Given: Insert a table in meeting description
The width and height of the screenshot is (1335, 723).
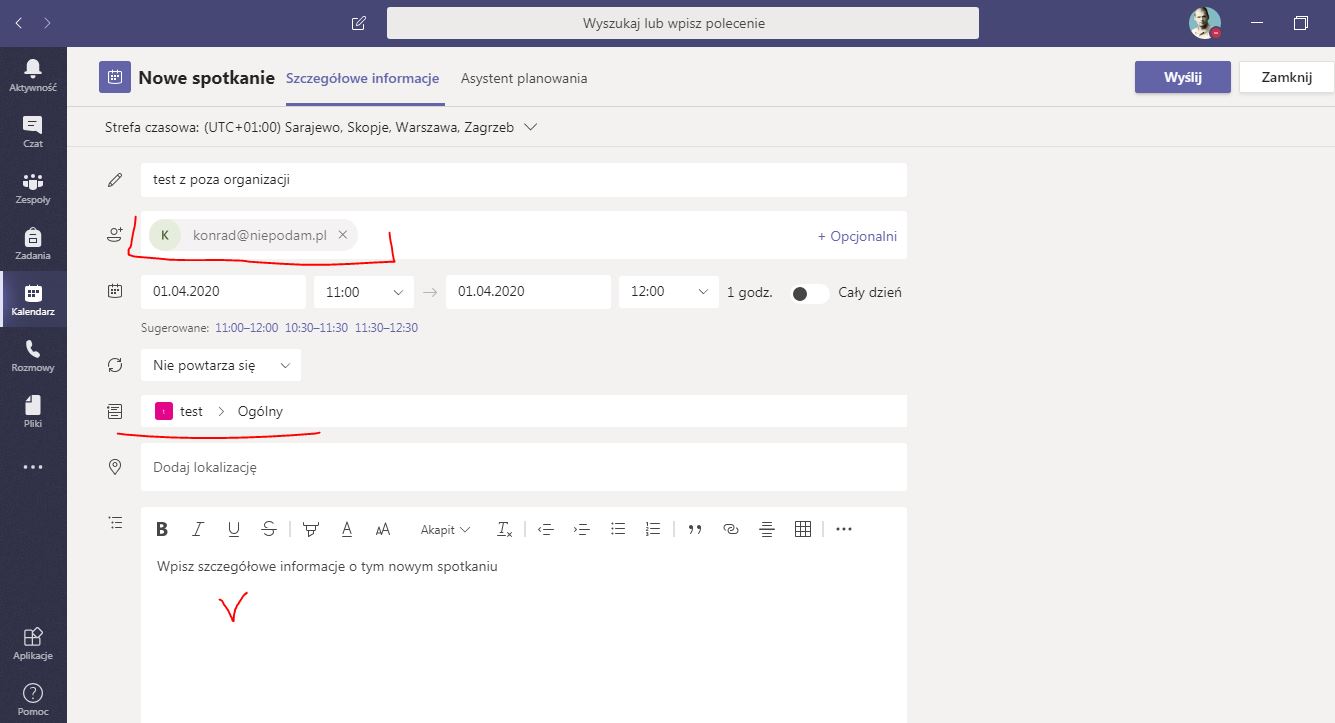Looking at the screenshot, I should click(x=802, y=530).
